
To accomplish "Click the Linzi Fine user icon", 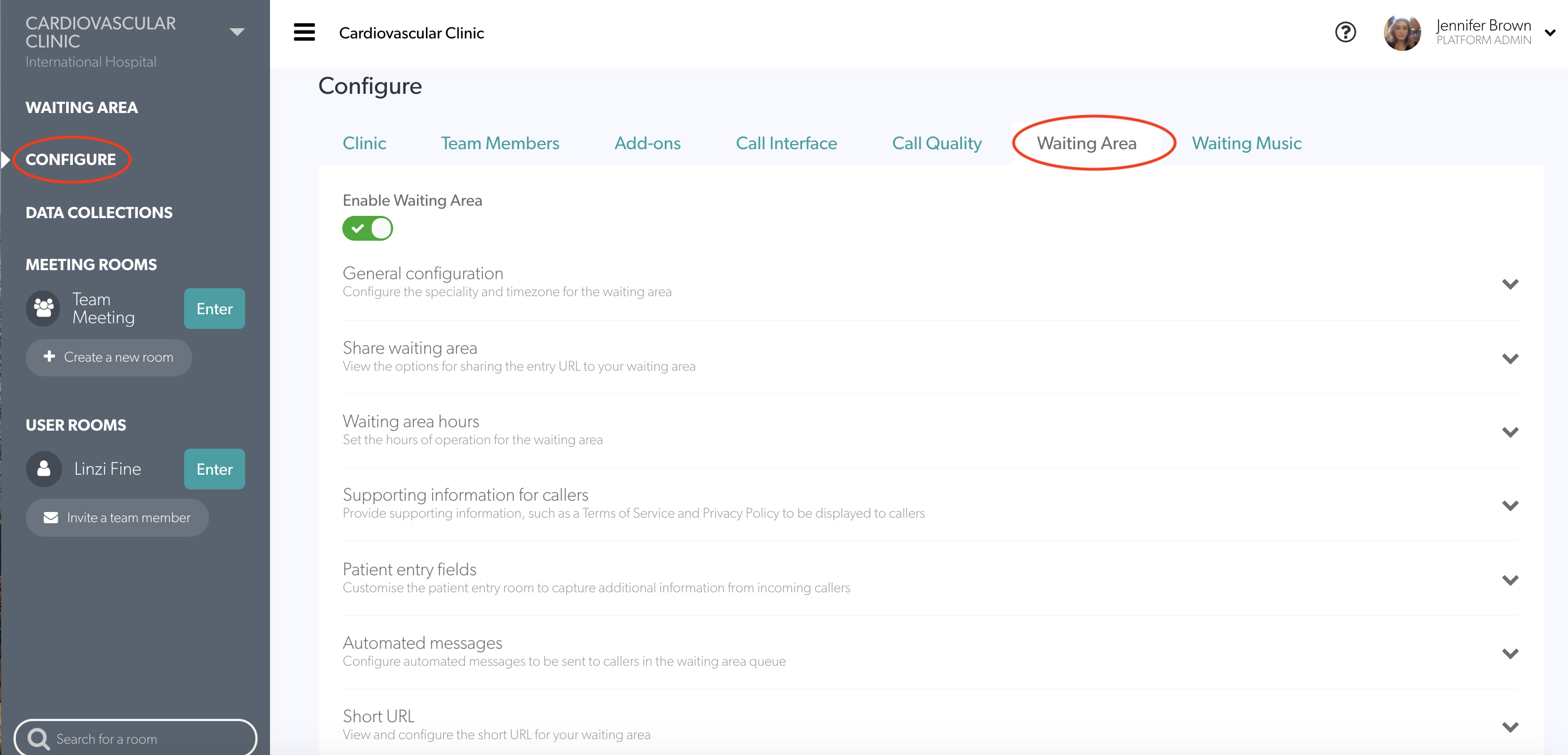I will point(43,469).
